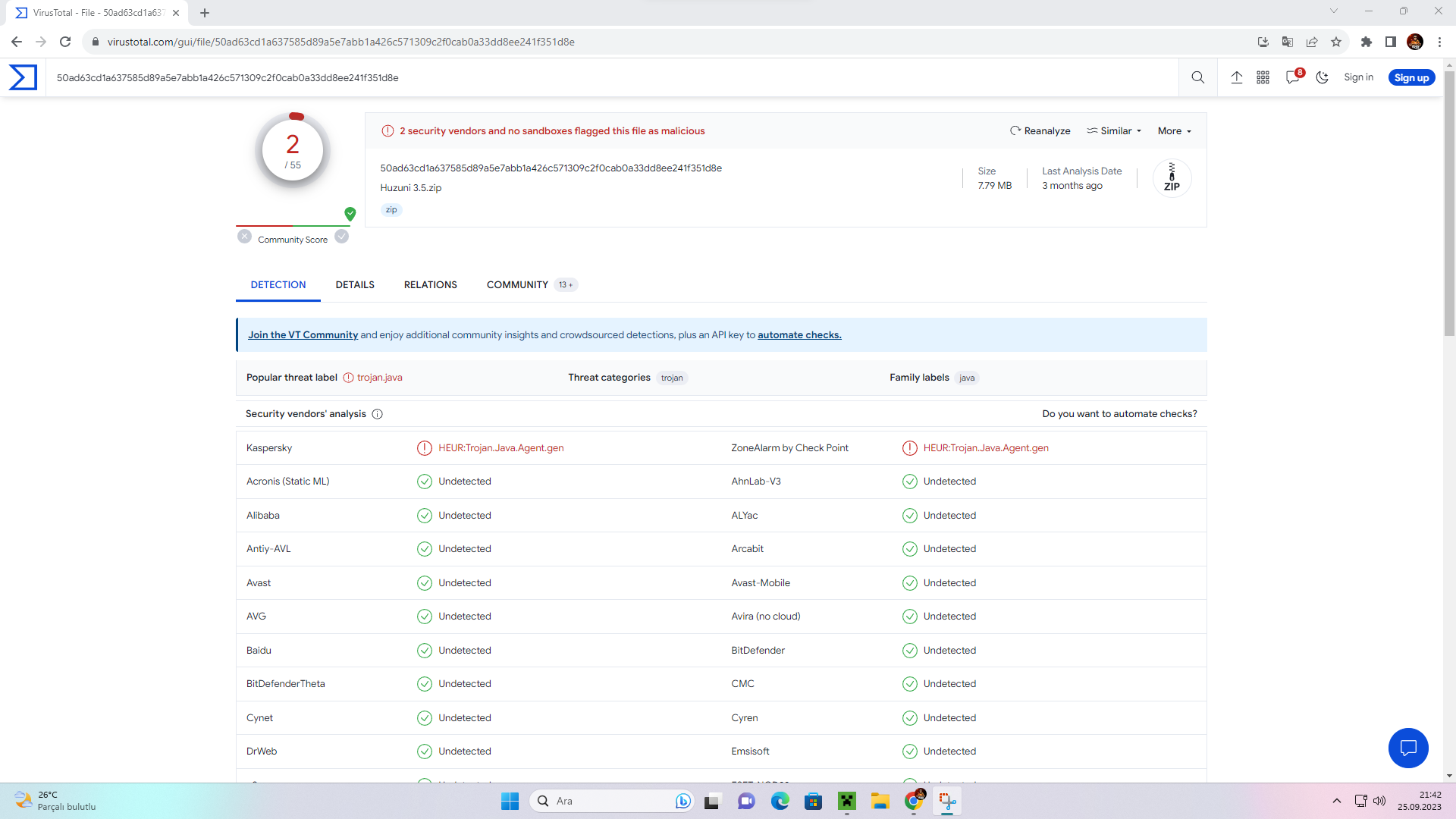1456x819 pixels.
Task: Toggle dark mode moon icon
Action: (x=1323, y=77)
